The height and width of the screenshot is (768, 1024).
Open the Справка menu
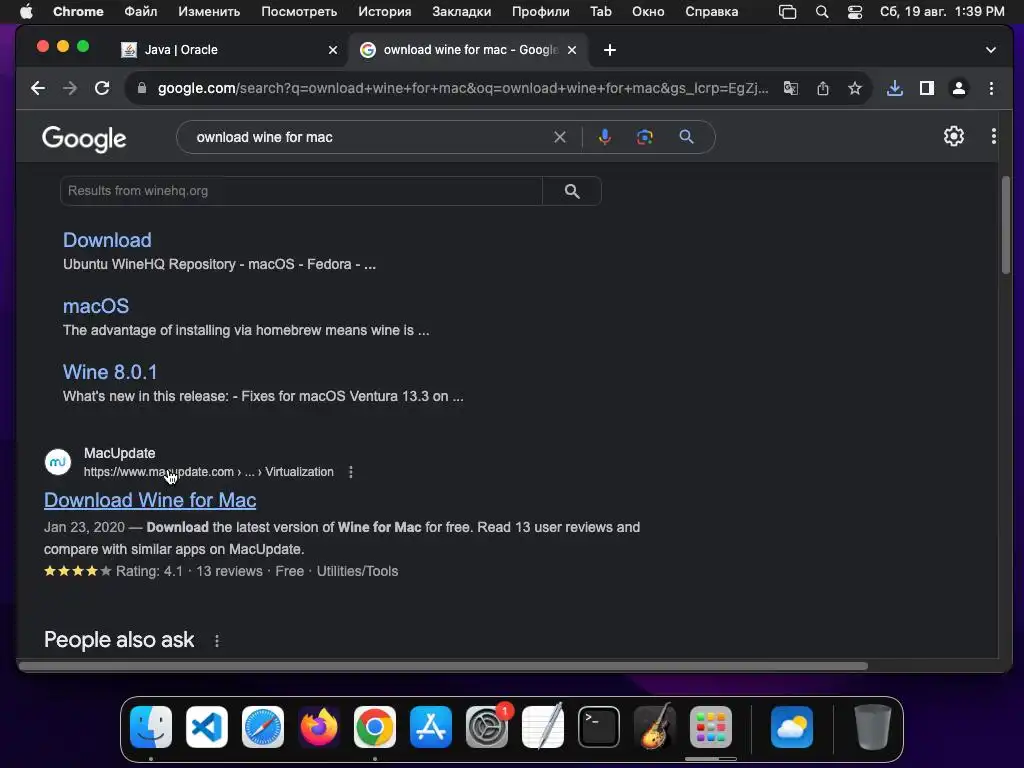[711, 11]
